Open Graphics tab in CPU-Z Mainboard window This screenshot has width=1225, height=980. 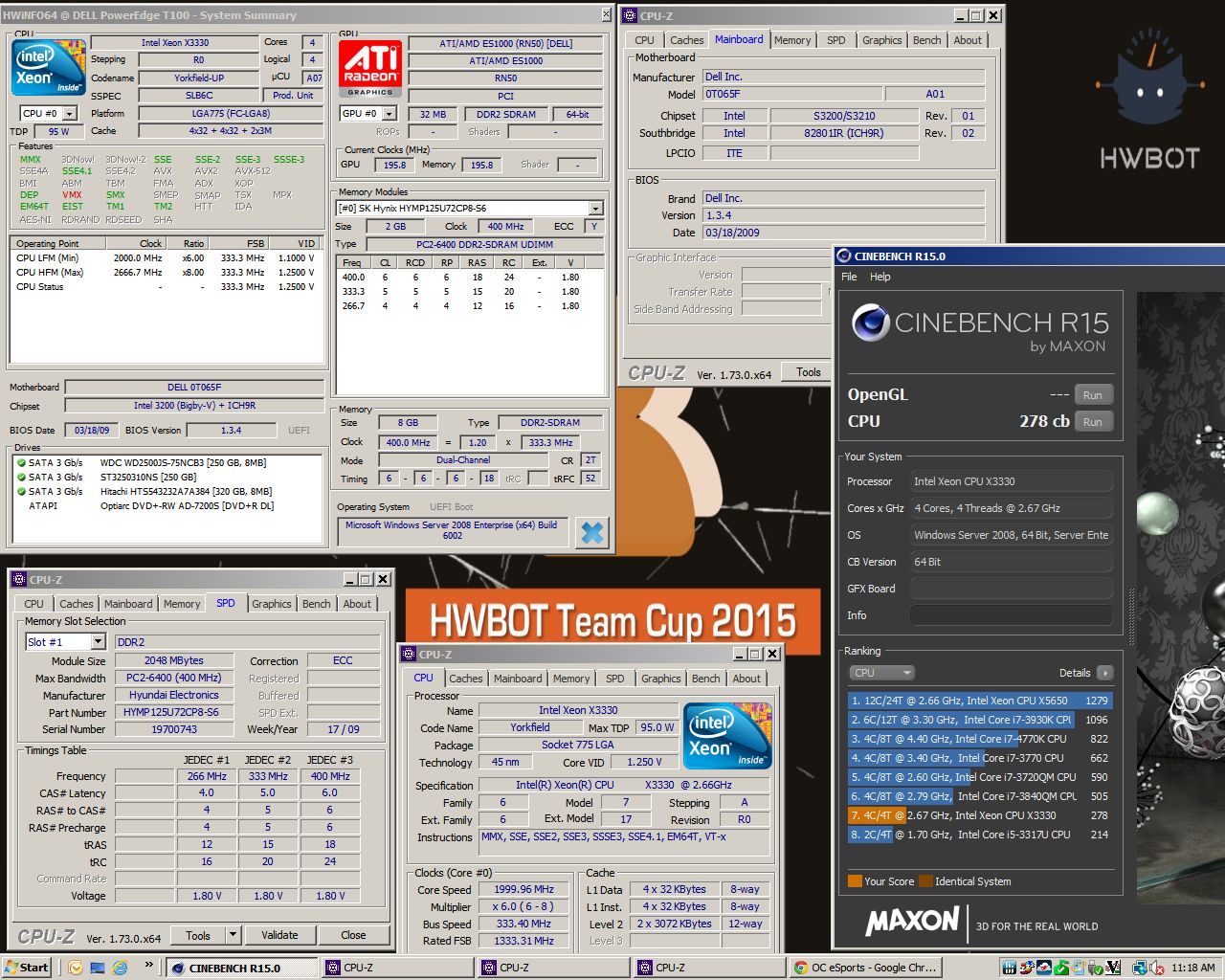click(881, 40)
